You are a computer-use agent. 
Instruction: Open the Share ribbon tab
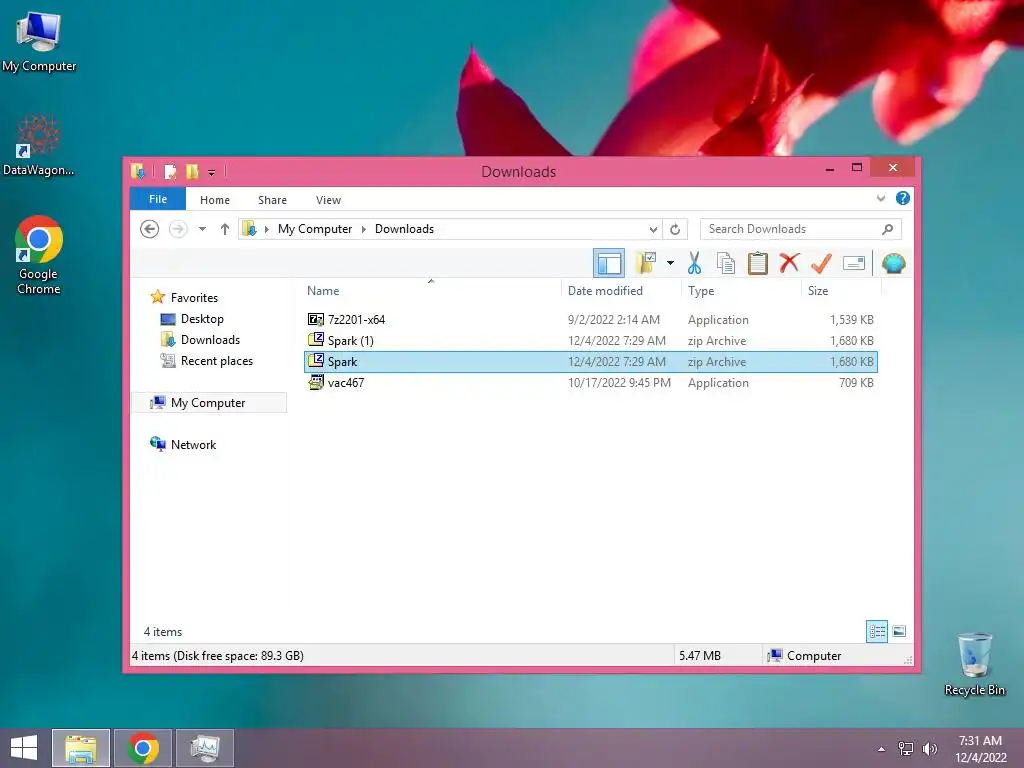point(272,200)
